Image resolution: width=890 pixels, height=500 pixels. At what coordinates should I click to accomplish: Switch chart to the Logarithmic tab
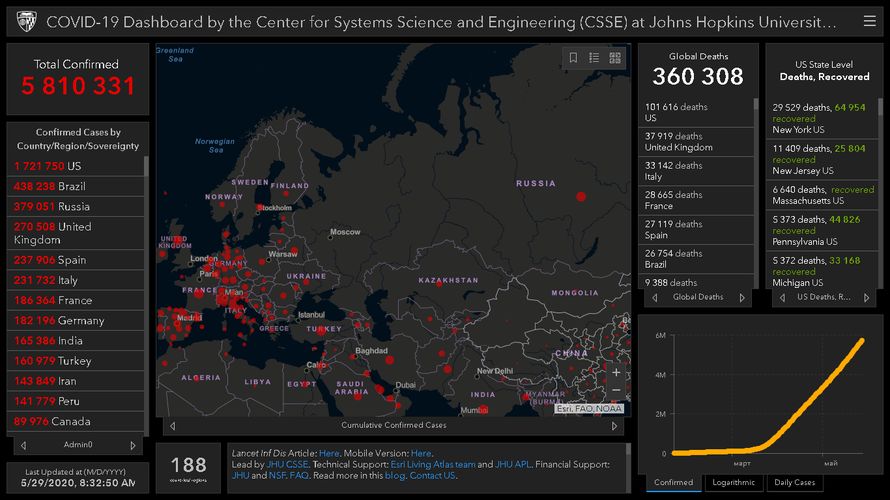tap(733, 482)
